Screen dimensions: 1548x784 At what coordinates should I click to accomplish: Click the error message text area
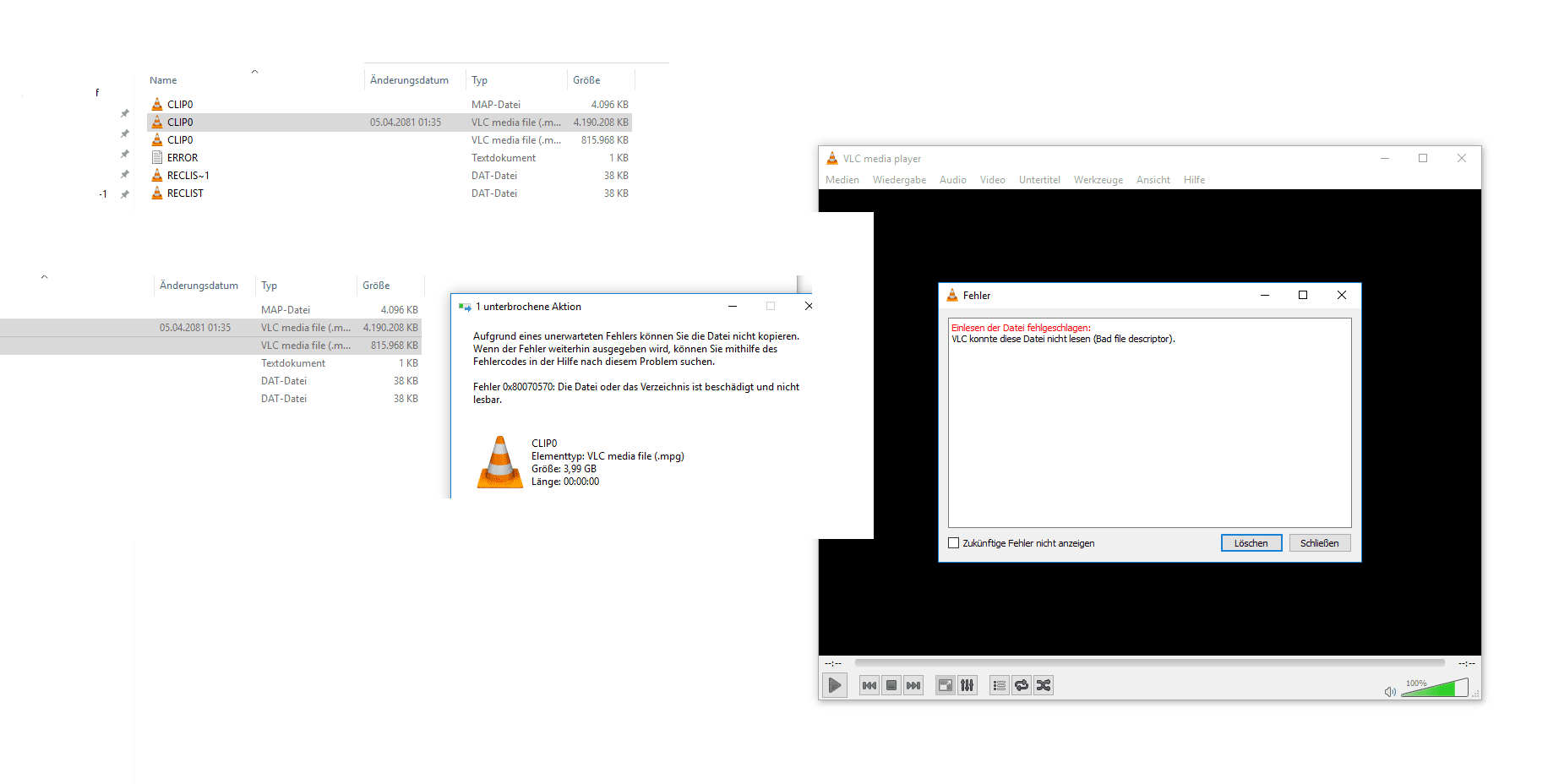[x=1149, y=422]
